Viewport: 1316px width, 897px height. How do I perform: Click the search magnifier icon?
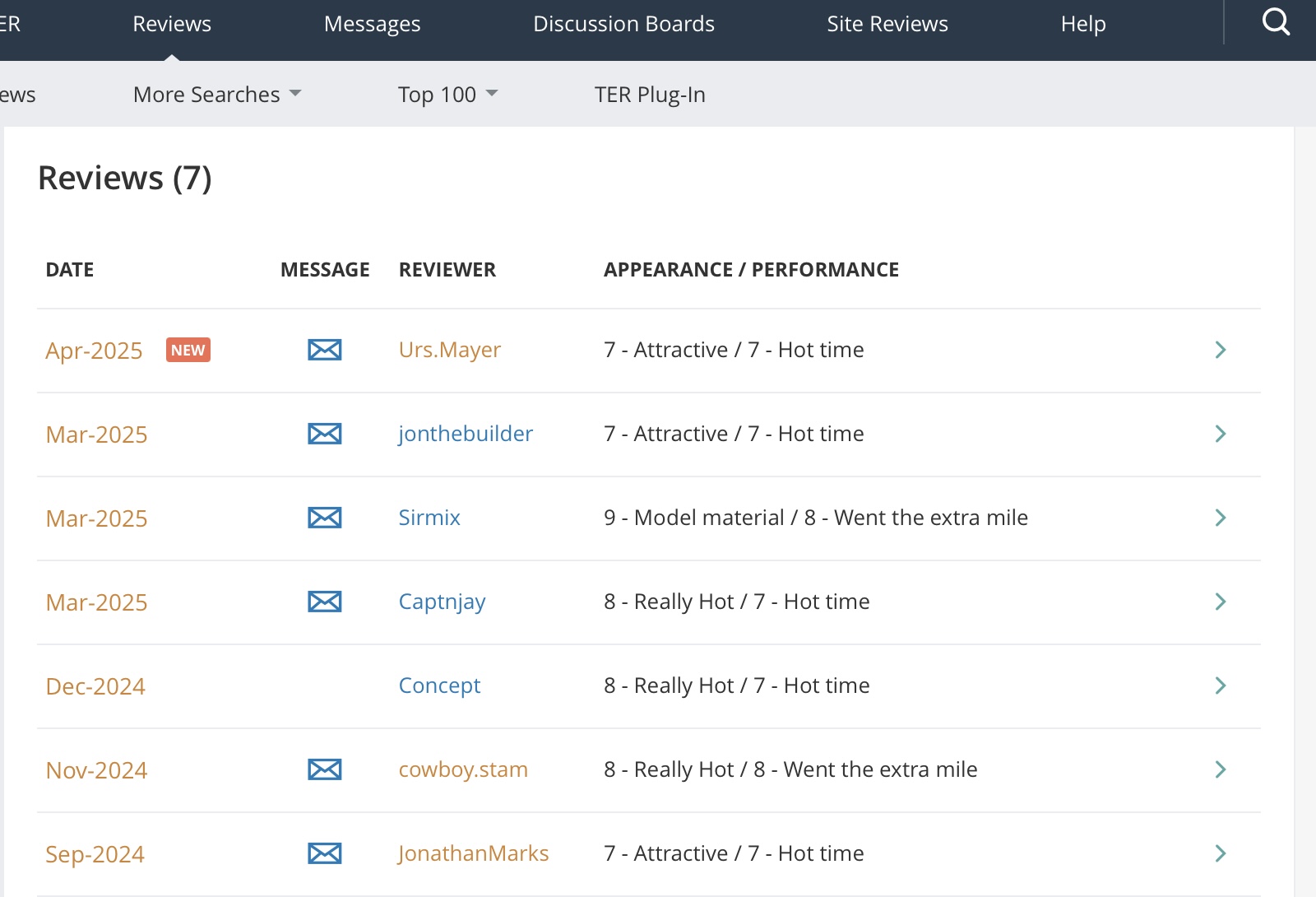tap(1275, 22)
